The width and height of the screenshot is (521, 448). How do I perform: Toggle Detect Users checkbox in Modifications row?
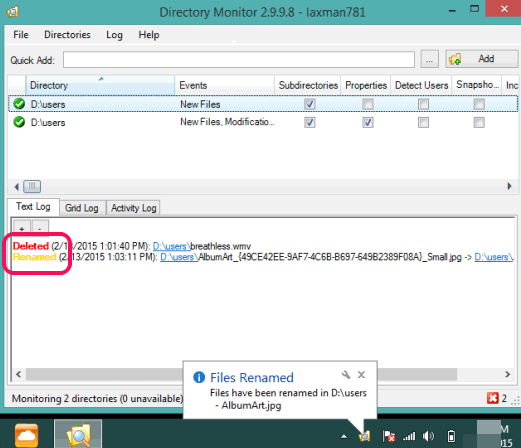pos(423,122)
